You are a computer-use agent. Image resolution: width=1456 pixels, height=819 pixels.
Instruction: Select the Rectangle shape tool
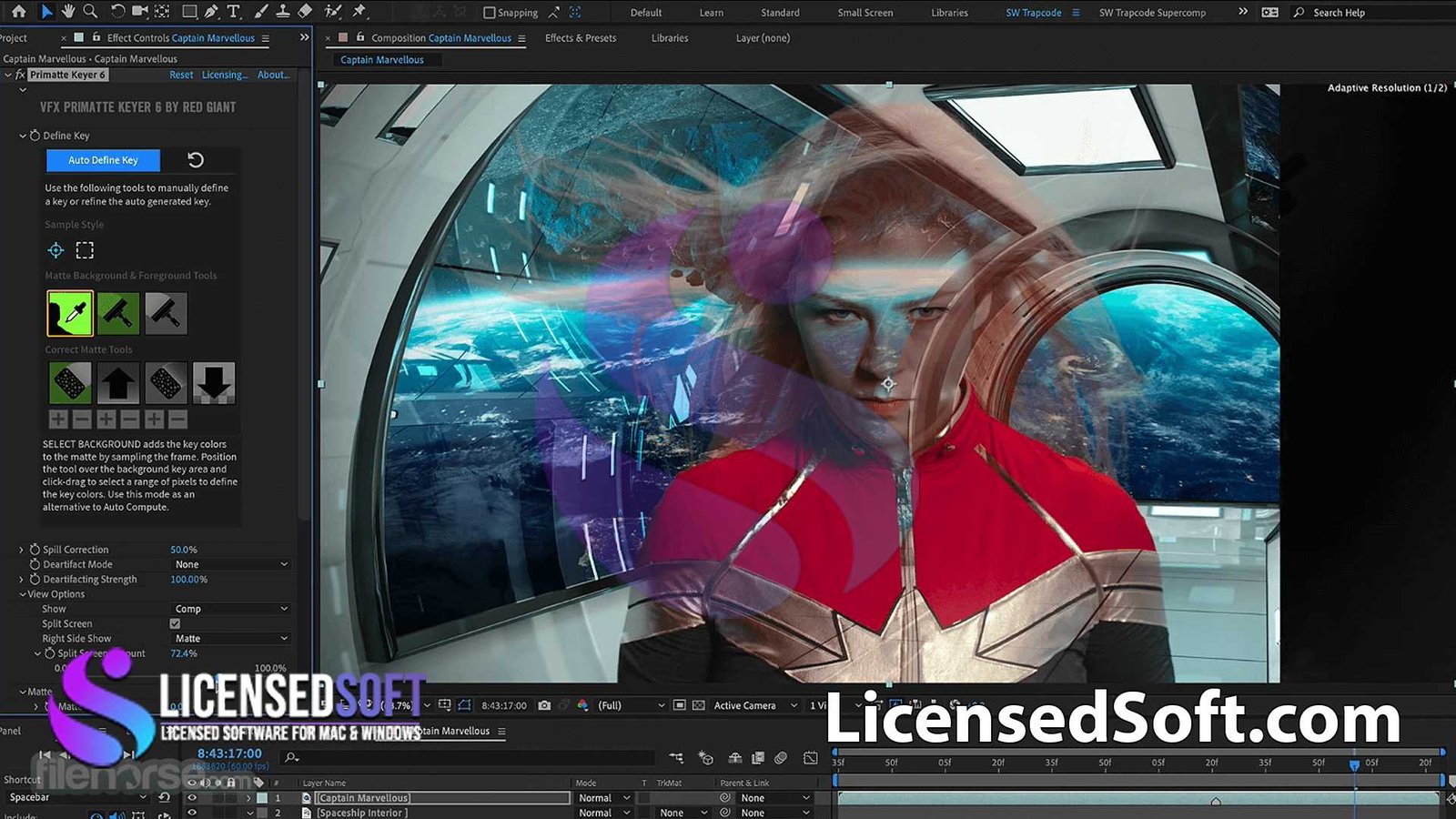point(189,12)
